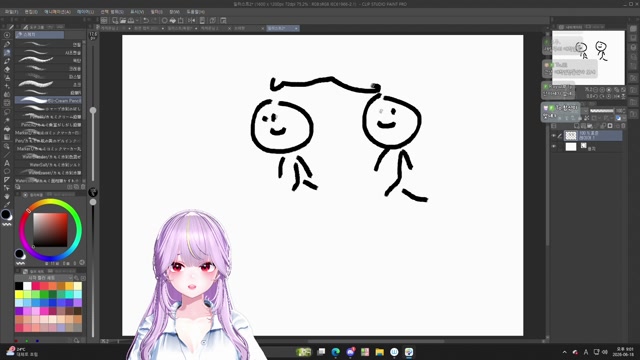640x360 pixels.
Task: Open the Filter menu
Action: point(156,12)
